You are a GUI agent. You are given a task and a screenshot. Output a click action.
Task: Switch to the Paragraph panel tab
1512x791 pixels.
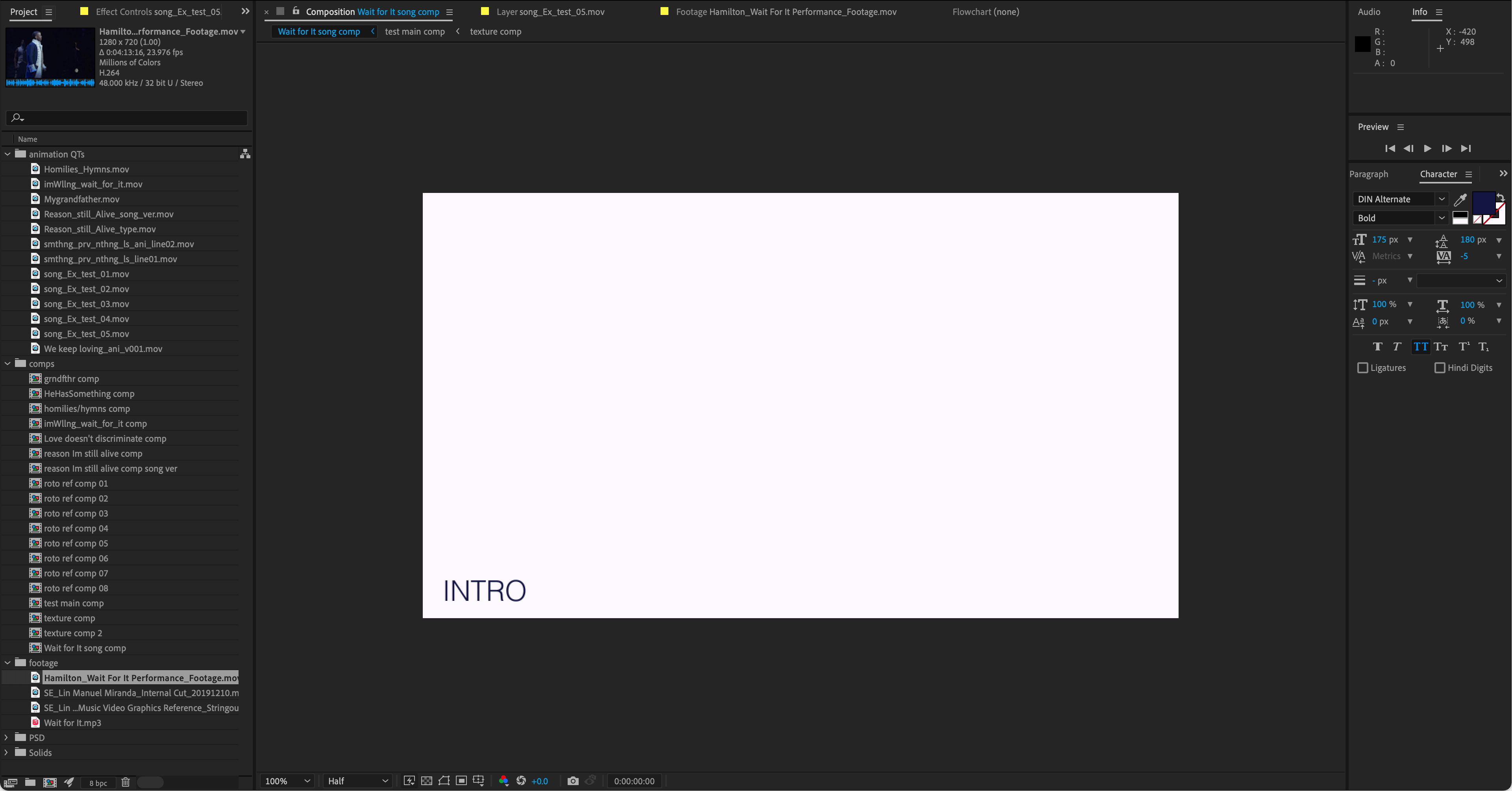pyautogui.click(x=1368, y=174)
